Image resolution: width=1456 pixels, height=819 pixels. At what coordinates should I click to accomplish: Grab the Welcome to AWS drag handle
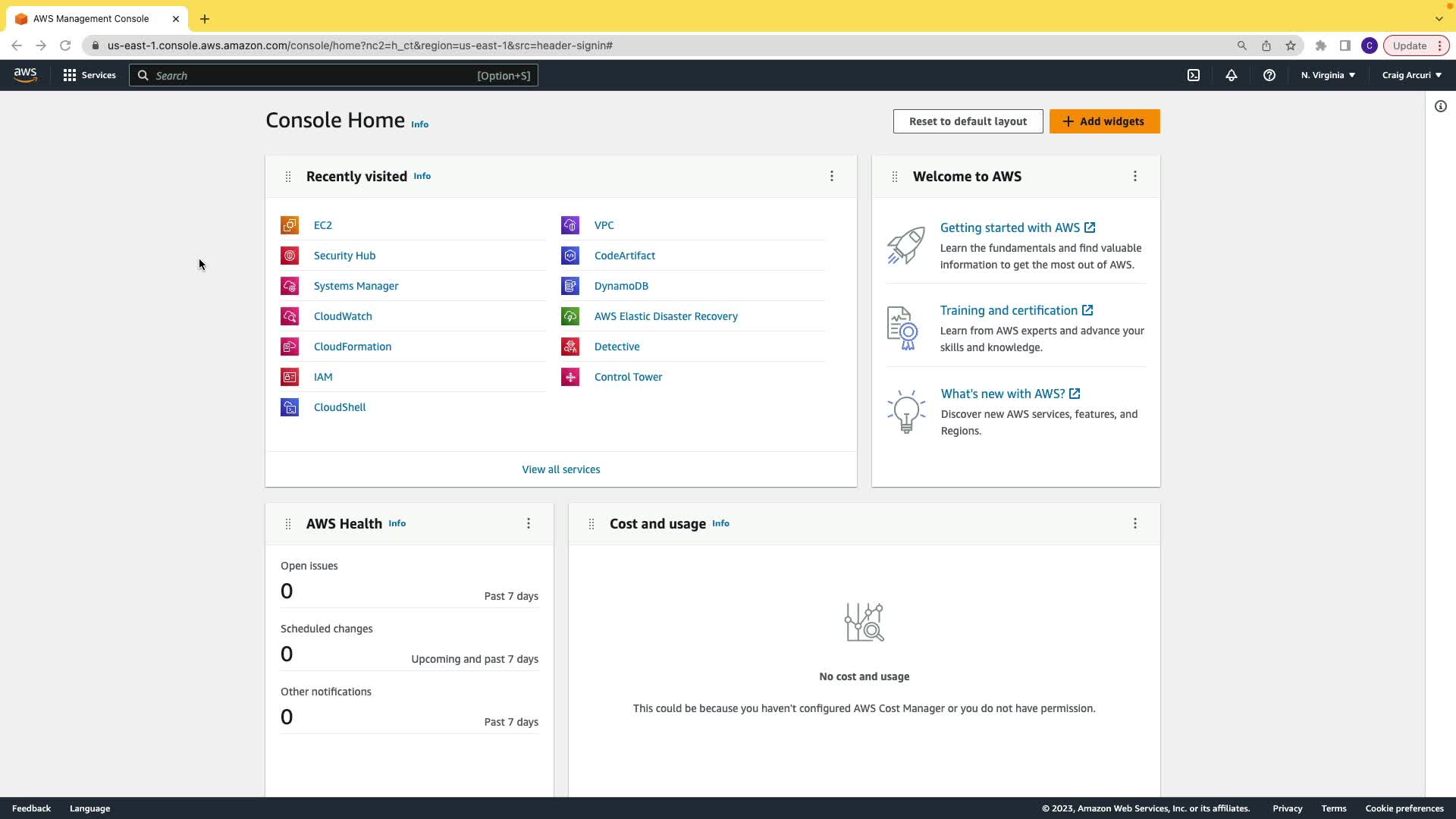[895, 177]
